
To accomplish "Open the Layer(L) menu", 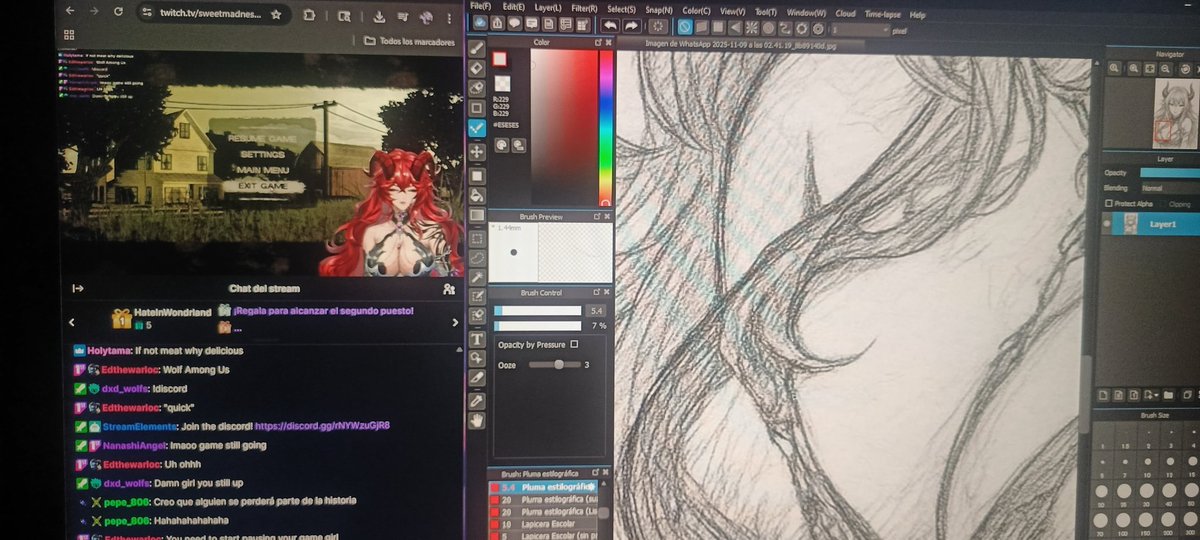I will [548, 7].
